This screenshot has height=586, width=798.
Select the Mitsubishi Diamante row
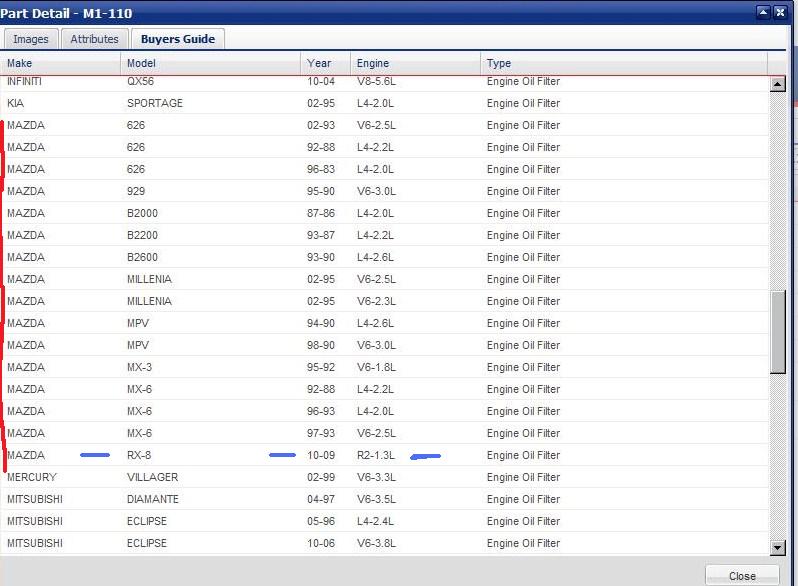[384, 499]
